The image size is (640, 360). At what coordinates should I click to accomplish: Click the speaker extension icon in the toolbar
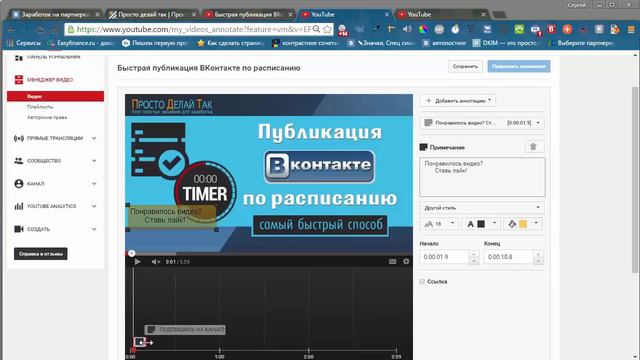pos(407,29)
